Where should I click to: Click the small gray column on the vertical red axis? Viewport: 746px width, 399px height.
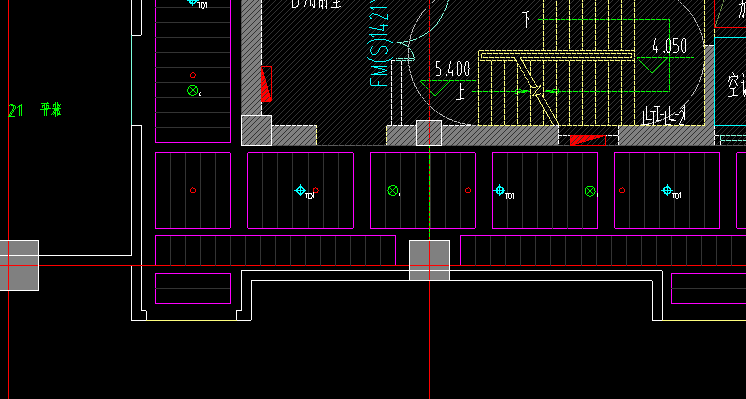pos(429,133)
